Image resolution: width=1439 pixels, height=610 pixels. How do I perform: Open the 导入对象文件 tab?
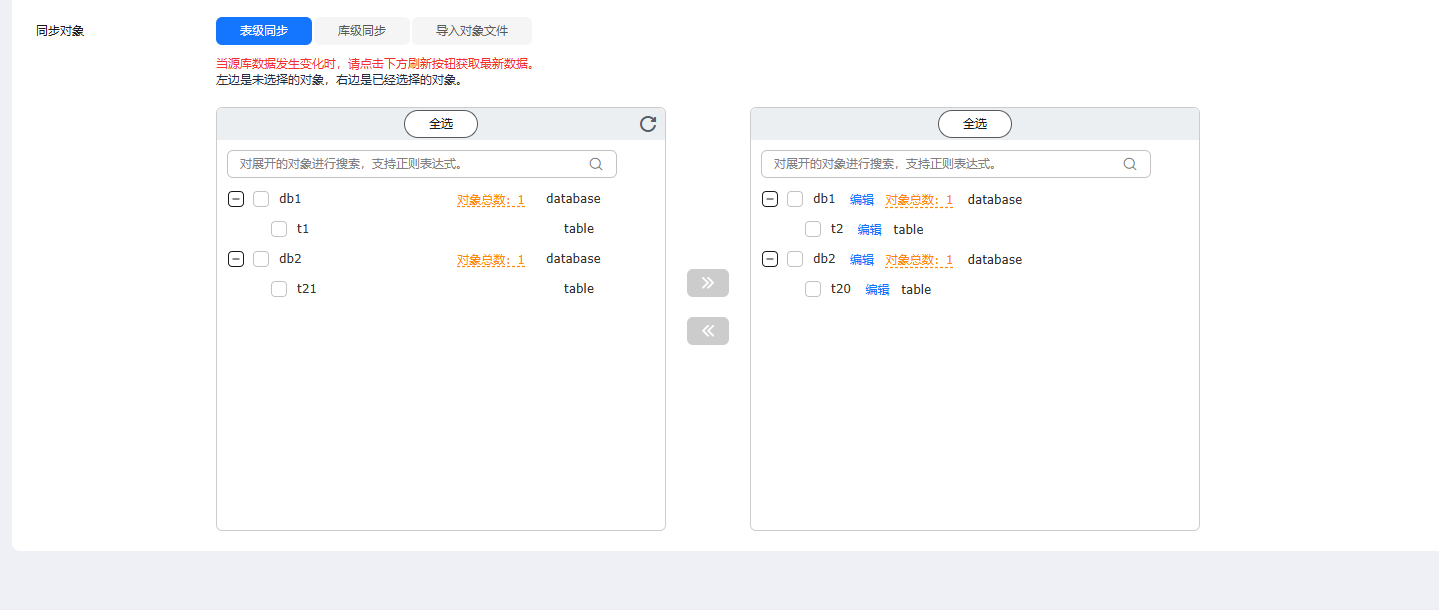472,31
